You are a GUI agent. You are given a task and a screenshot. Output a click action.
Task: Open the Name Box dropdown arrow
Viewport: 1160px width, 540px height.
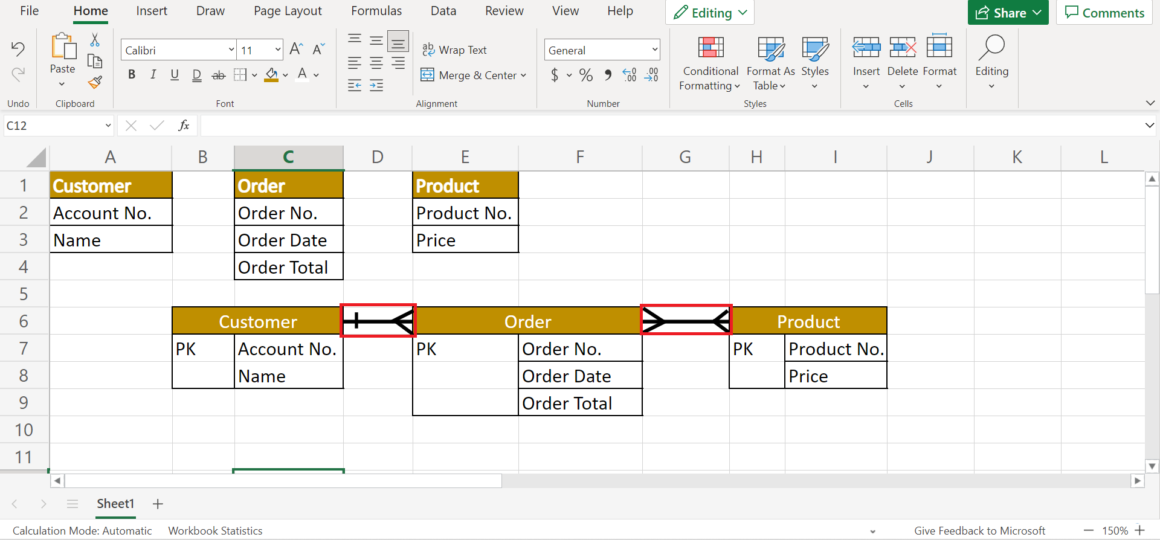(x=108, y=126)
